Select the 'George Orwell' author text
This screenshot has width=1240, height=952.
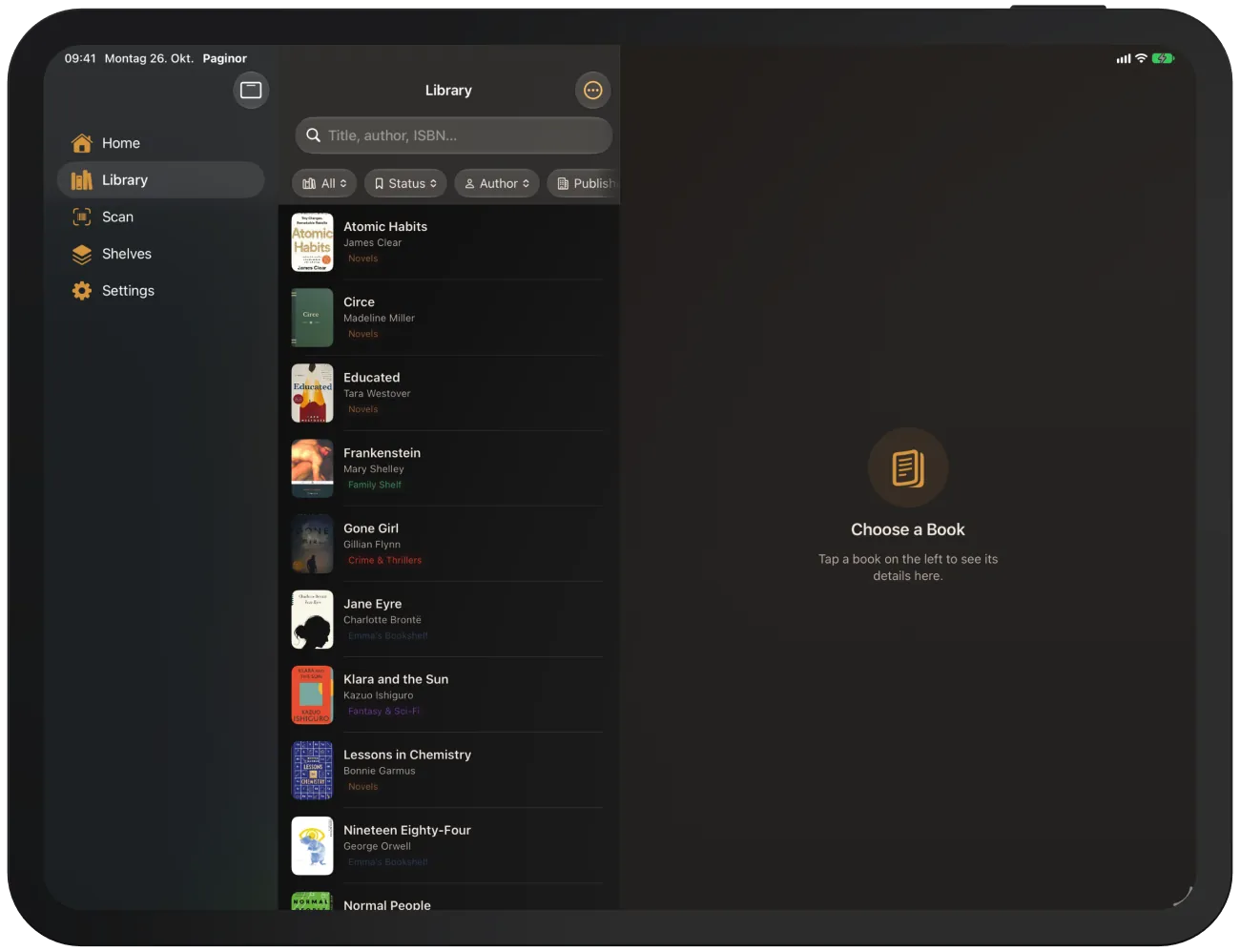(x=378, y=846)
